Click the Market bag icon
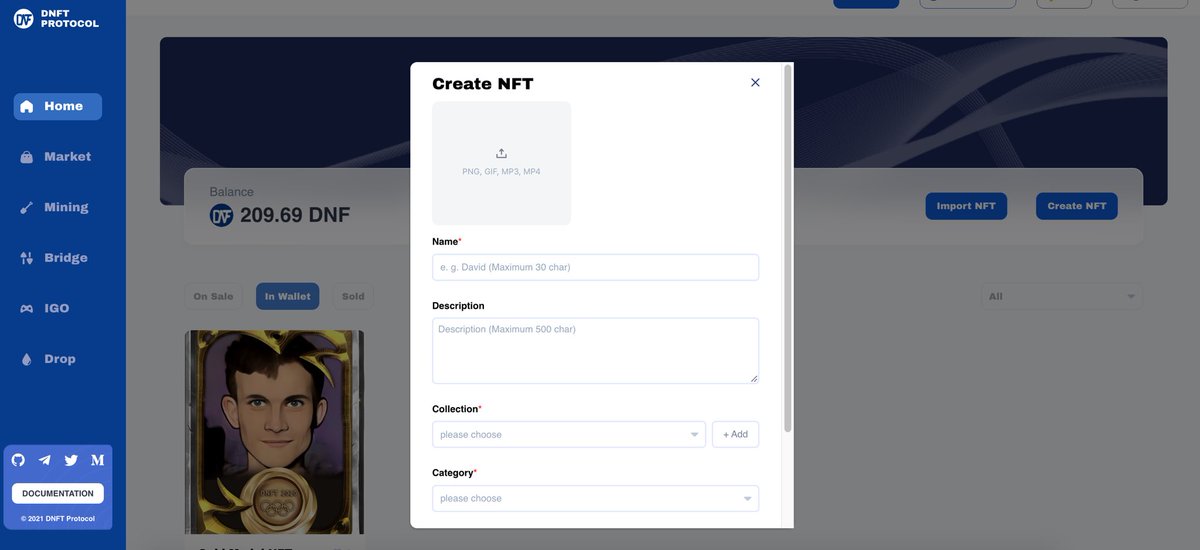Screen dimensions: 1200x550 pyautogui.click(x=27, y=157)
